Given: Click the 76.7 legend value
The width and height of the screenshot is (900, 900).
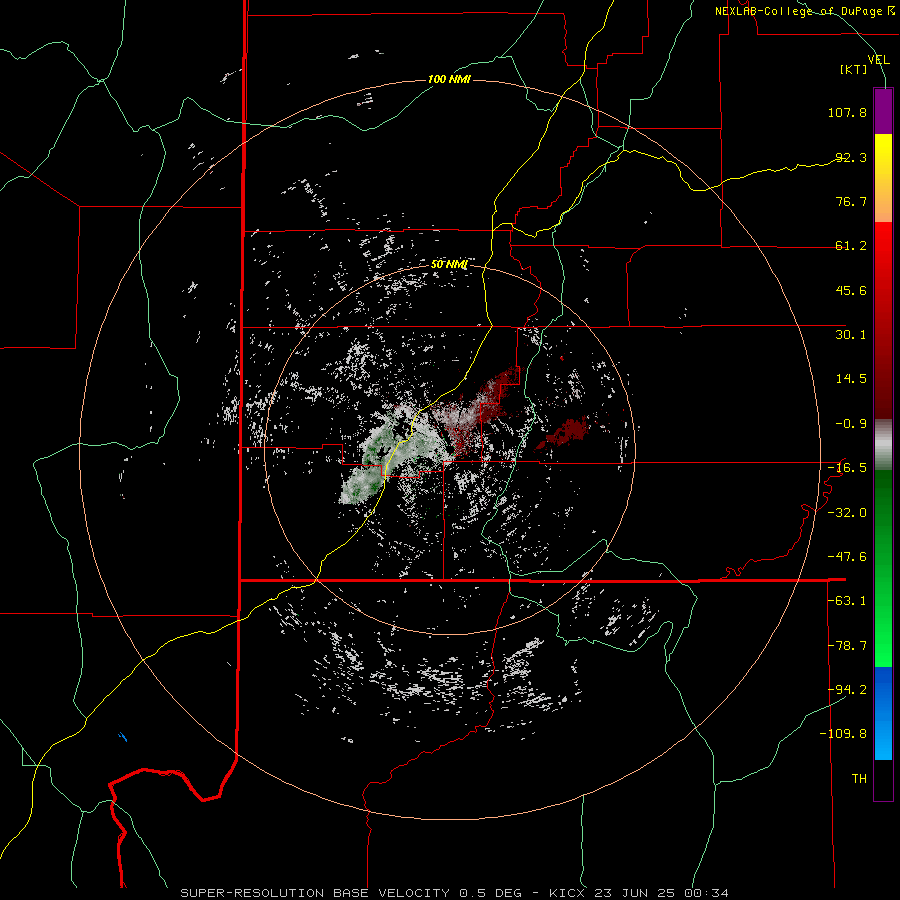Looking at the screenshot, I should pyautogui.click(x=851, y=201).
